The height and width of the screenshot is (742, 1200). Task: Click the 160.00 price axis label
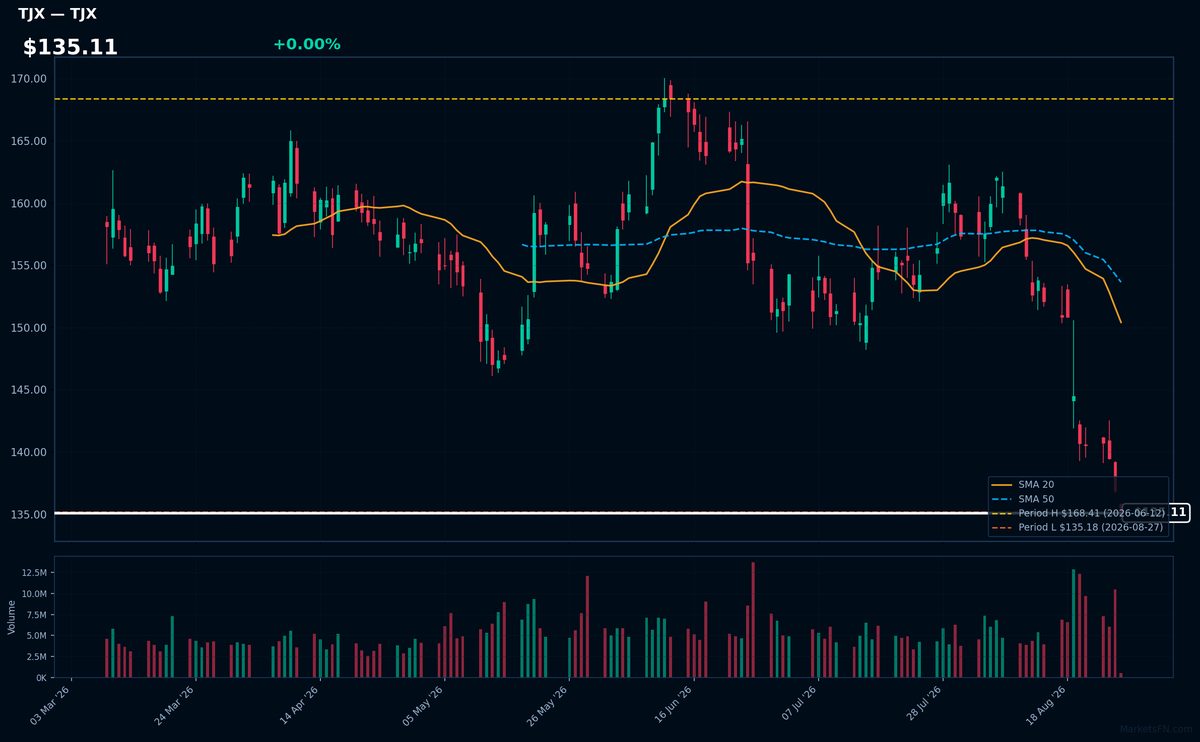click(28, 204)
